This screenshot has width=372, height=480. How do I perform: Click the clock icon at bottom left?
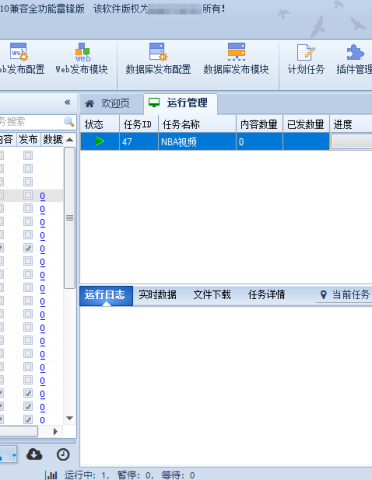[x=63, y=454]
